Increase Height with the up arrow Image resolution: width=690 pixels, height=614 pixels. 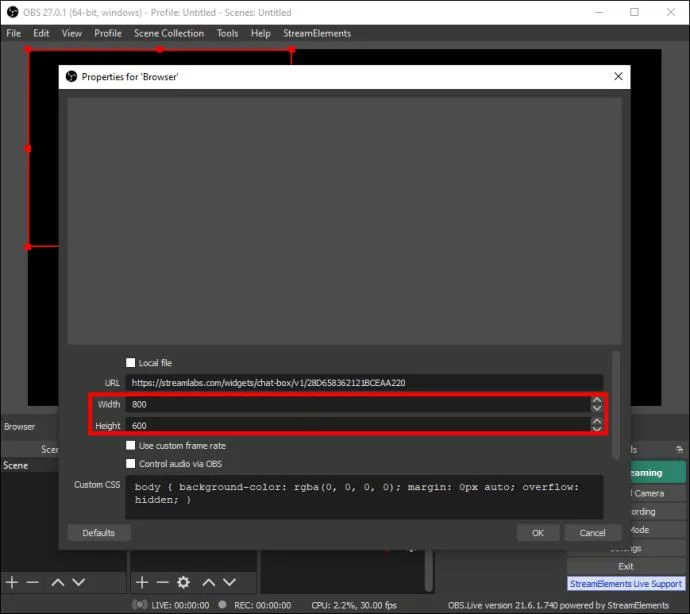tap(597, 421)
